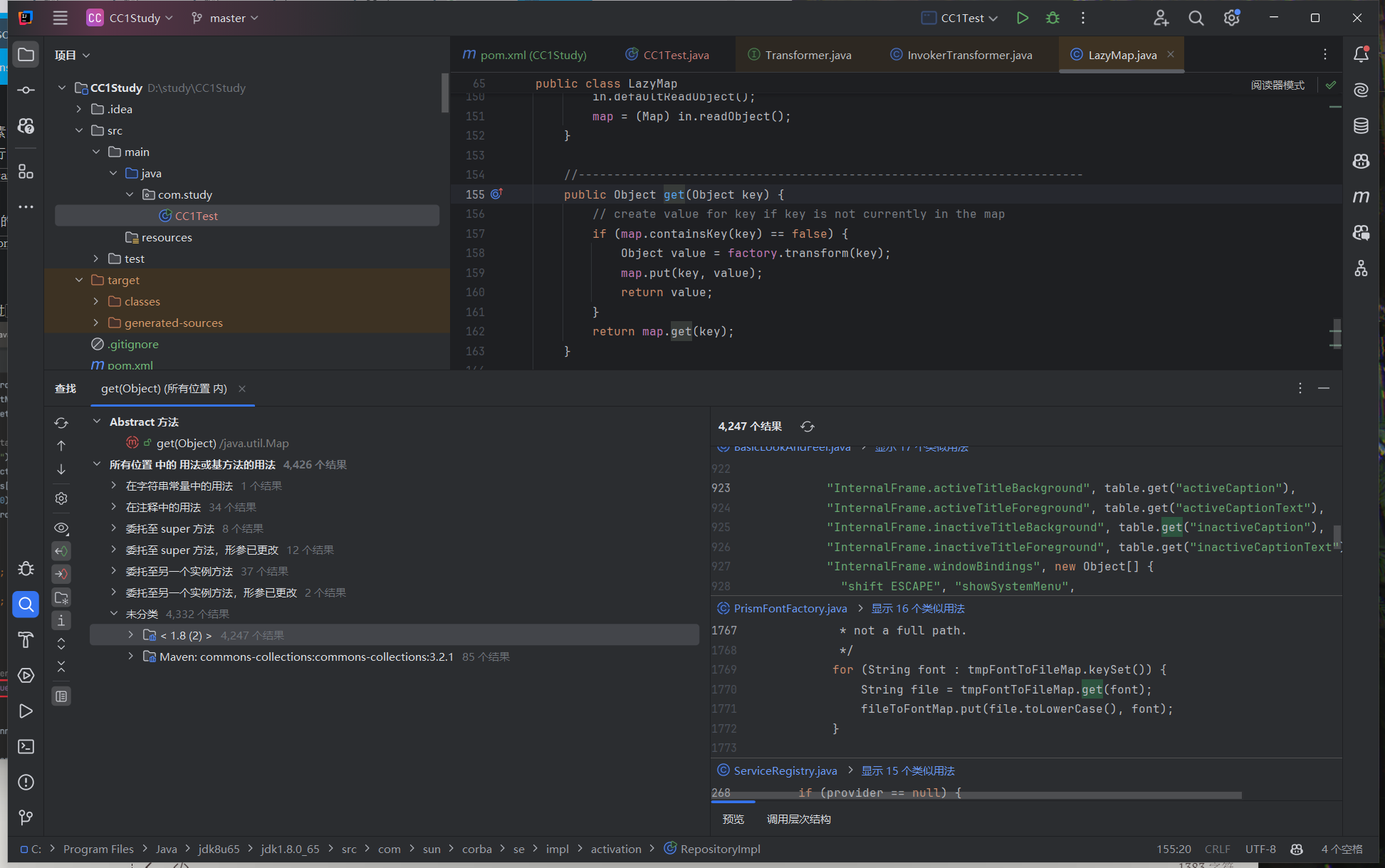Viewport: 1385px width, 868px height.
Task: Open the Git tool window
Action: (26, 817)
